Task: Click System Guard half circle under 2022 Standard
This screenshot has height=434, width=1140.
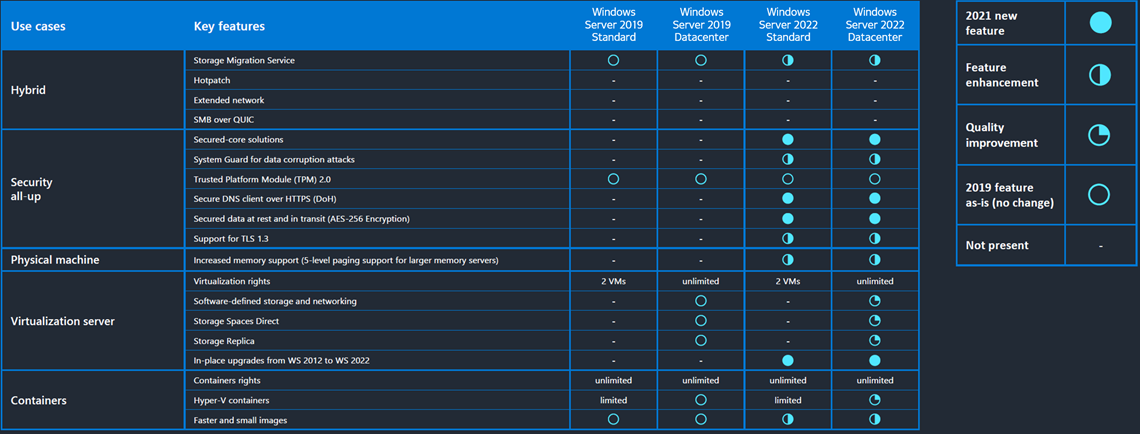Action: coord(787,158)
